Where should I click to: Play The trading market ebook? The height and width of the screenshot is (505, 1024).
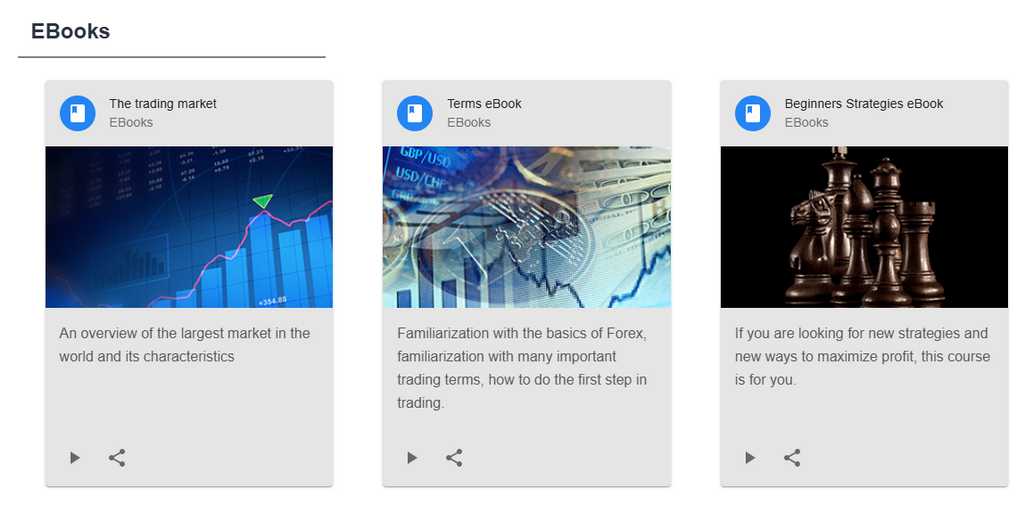point(75,458)
